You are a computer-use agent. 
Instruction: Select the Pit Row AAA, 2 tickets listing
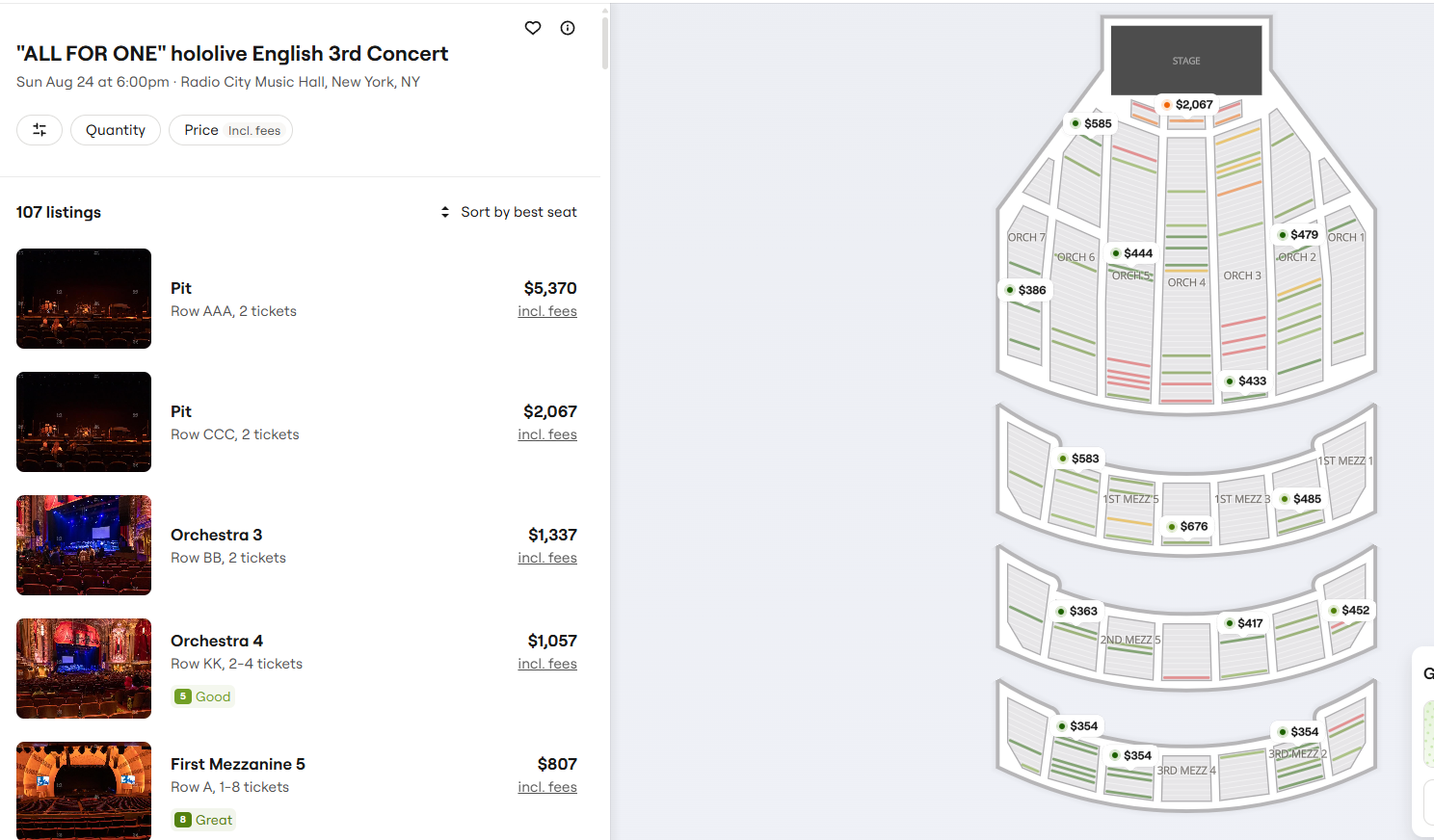[x=297, y=299]
